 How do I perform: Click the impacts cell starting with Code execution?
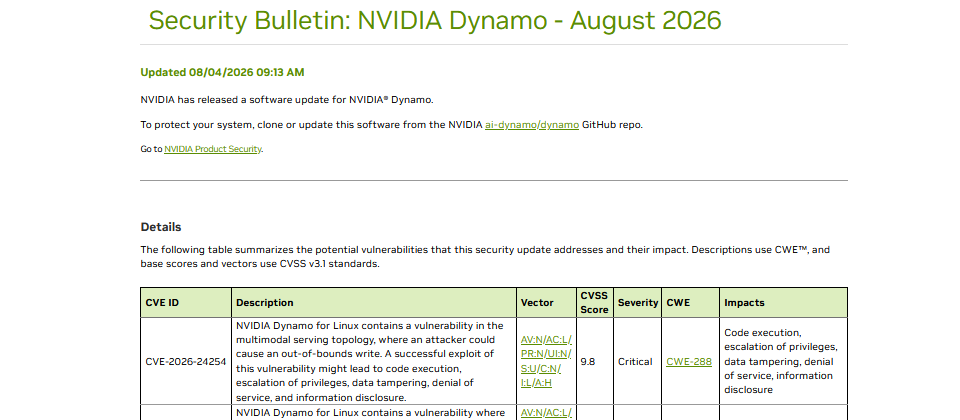coord(784,361)
